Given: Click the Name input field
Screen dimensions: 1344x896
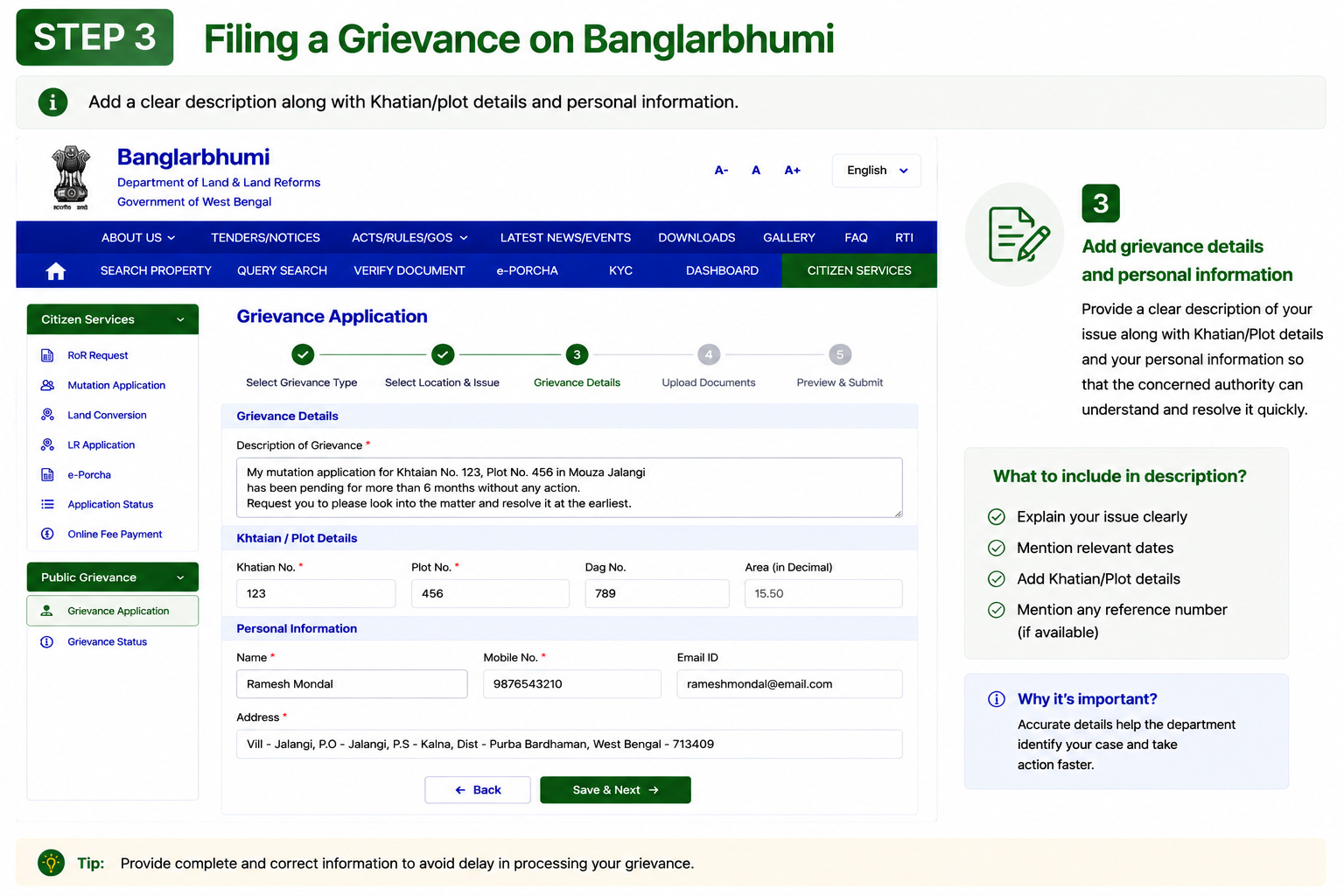Looking at the screenshot, I should (x=352, y=684).
